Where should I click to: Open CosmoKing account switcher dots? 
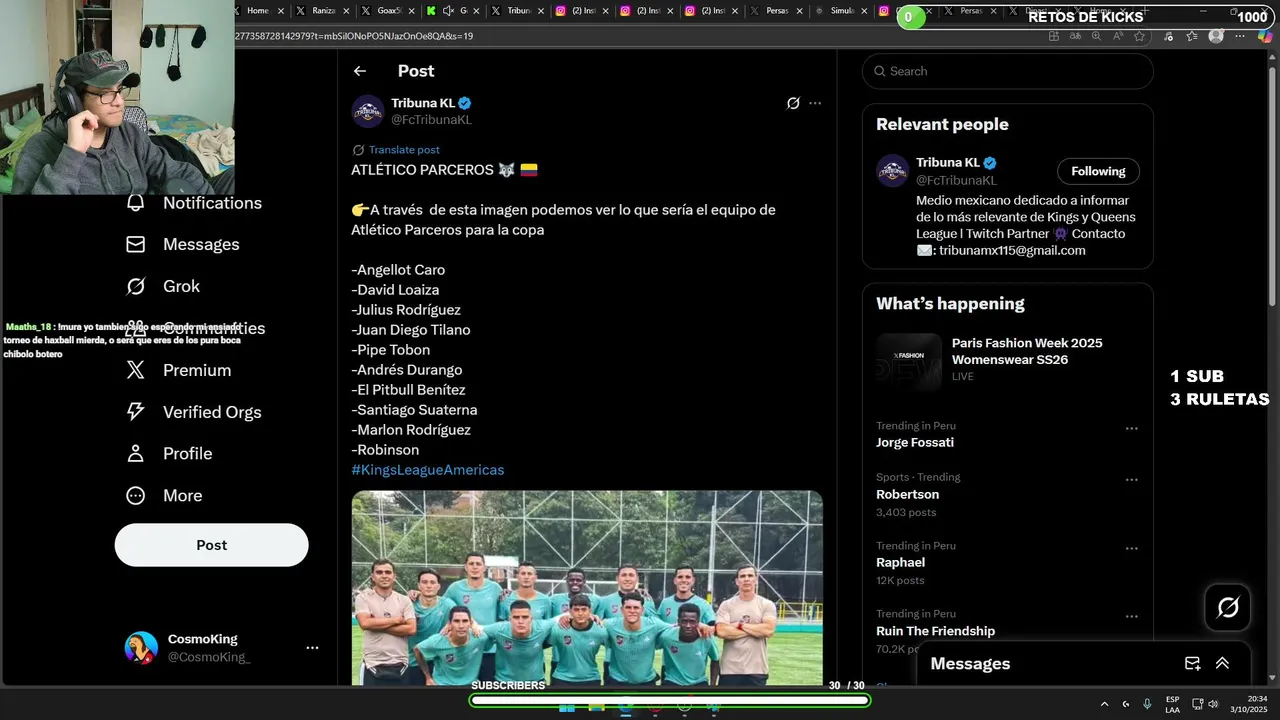pos(312,648)
